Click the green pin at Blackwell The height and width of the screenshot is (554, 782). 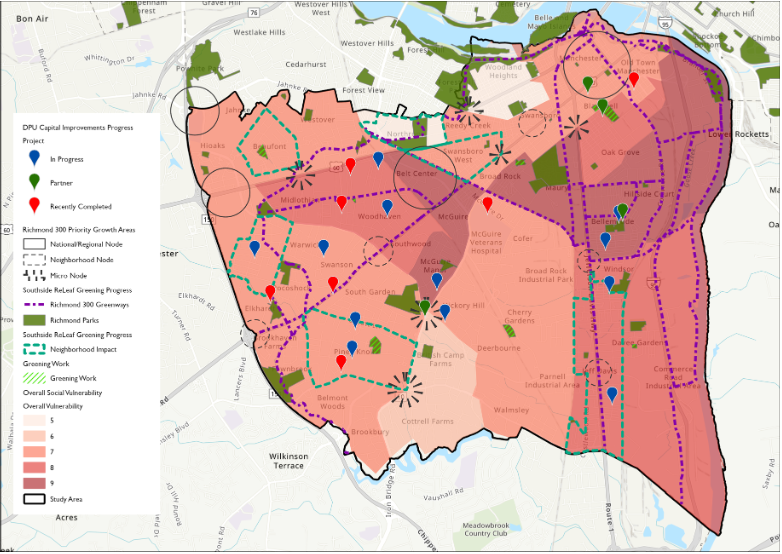602,106
